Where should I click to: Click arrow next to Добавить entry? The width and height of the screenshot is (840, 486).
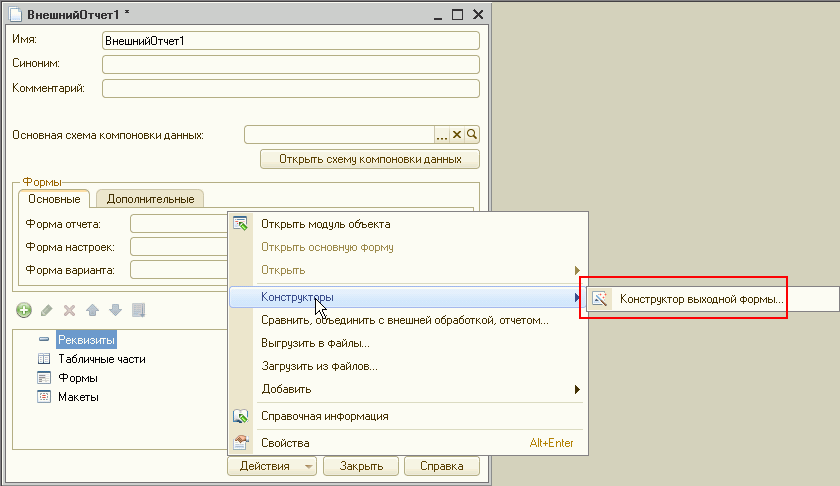[x=577, y=389]
